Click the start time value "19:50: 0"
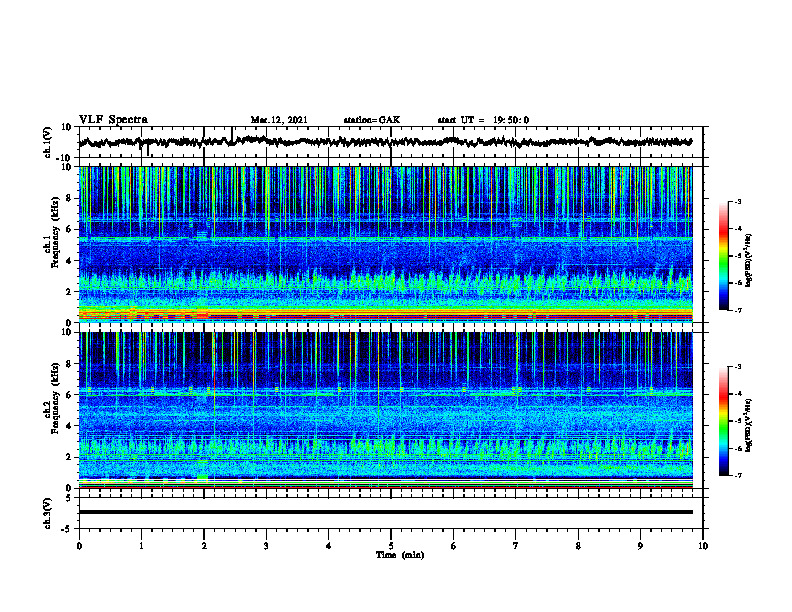792x612 pixels. [x=511, y=120]
